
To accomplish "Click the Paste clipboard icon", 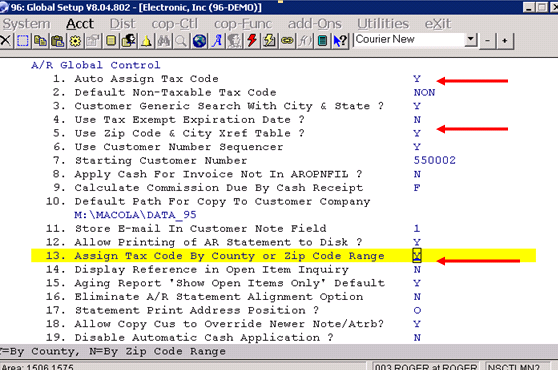I will coord(57,41).
